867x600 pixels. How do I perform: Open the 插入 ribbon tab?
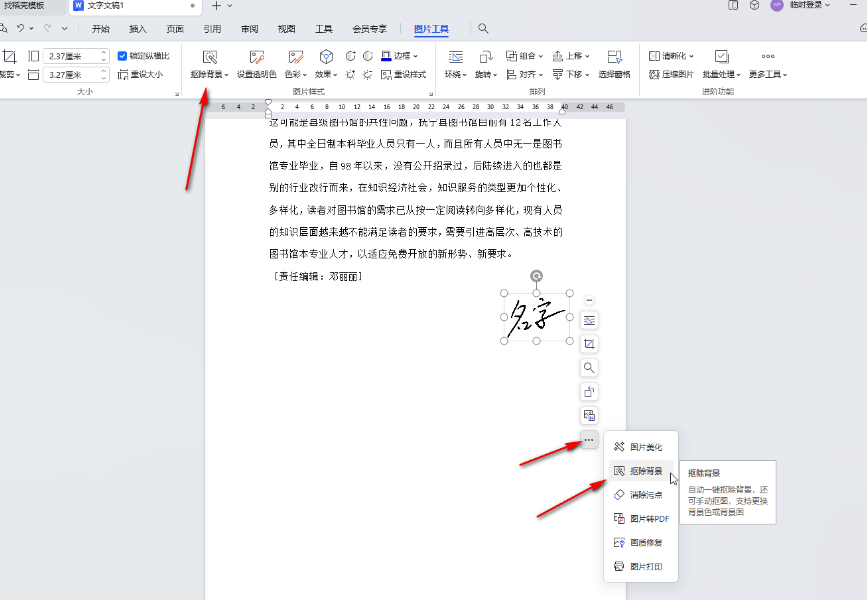(x=138, y=29)
